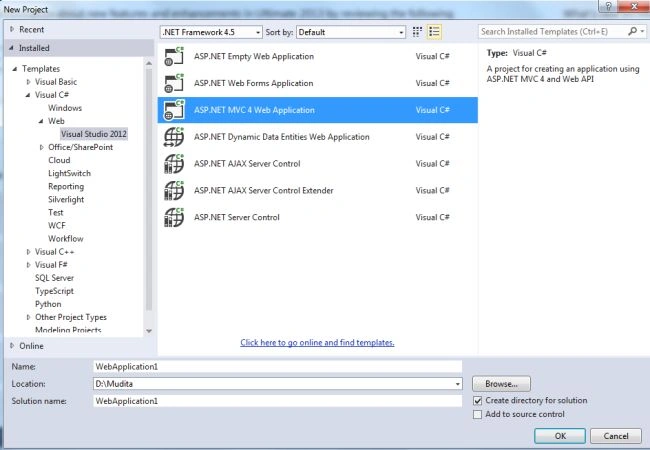
Task: Click the Solution name input field
Action: [277, 401]
